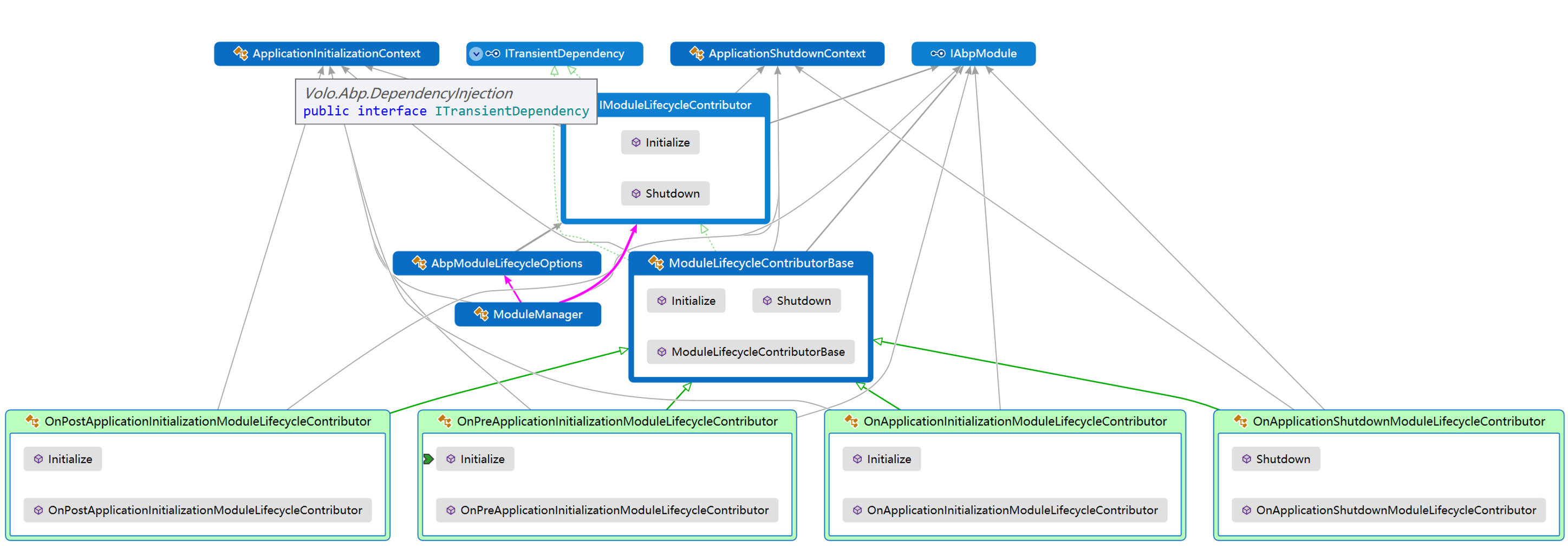
Task: Select Shutdown in OnApplicationShutdownModuleLifecycleContributor group
Action: tap(1282, 459)
